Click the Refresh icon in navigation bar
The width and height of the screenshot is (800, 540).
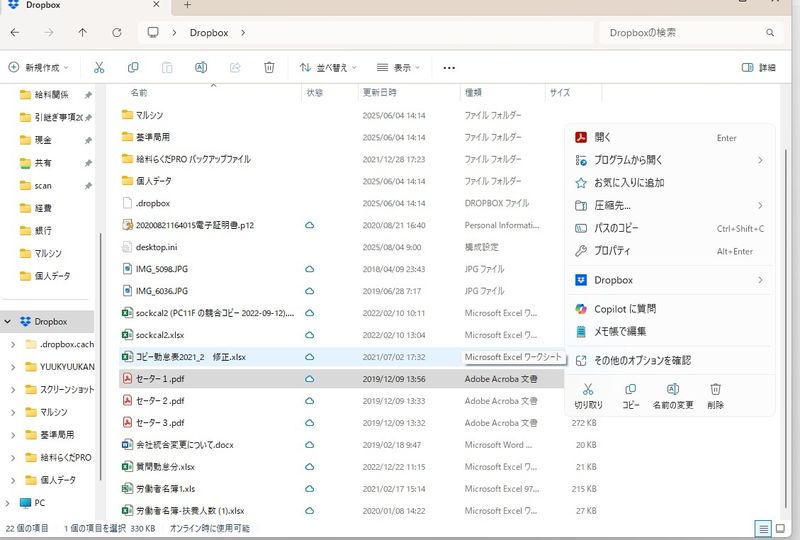point(117,32)
